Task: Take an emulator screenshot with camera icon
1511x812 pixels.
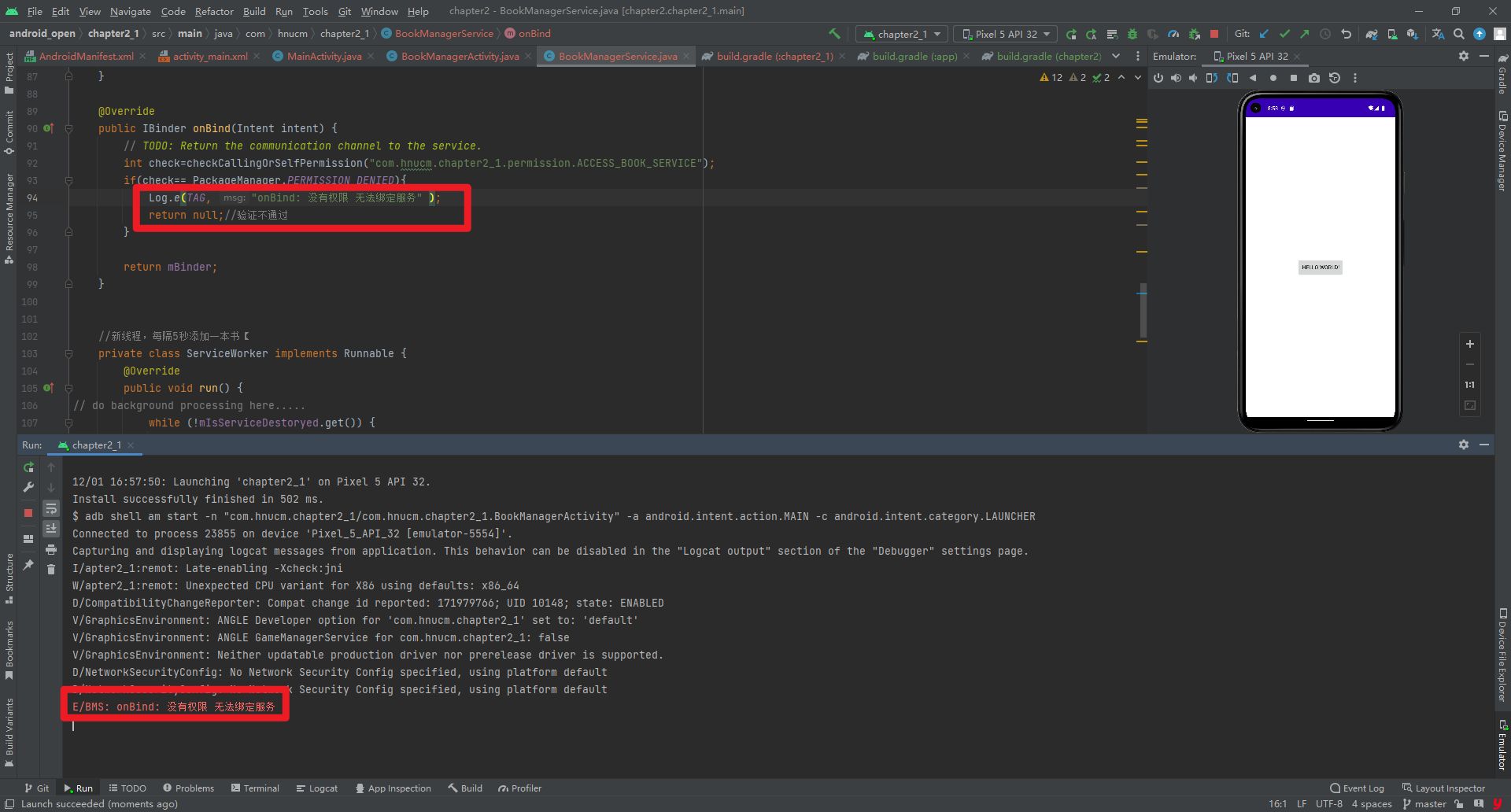Action: pyautogui.click(x=1314, y=78)
